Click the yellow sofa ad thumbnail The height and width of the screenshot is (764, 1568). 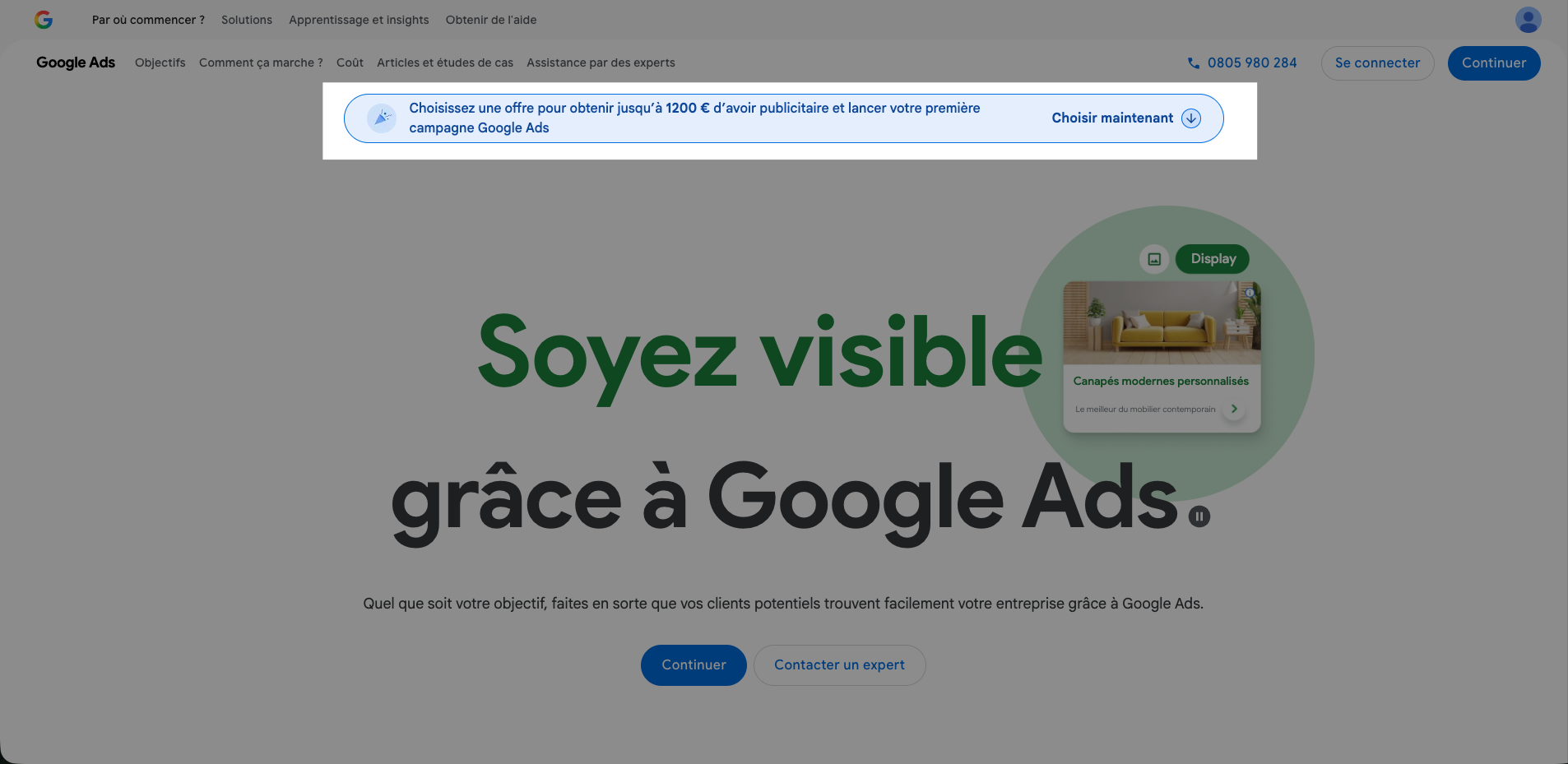coord(1162,323)
